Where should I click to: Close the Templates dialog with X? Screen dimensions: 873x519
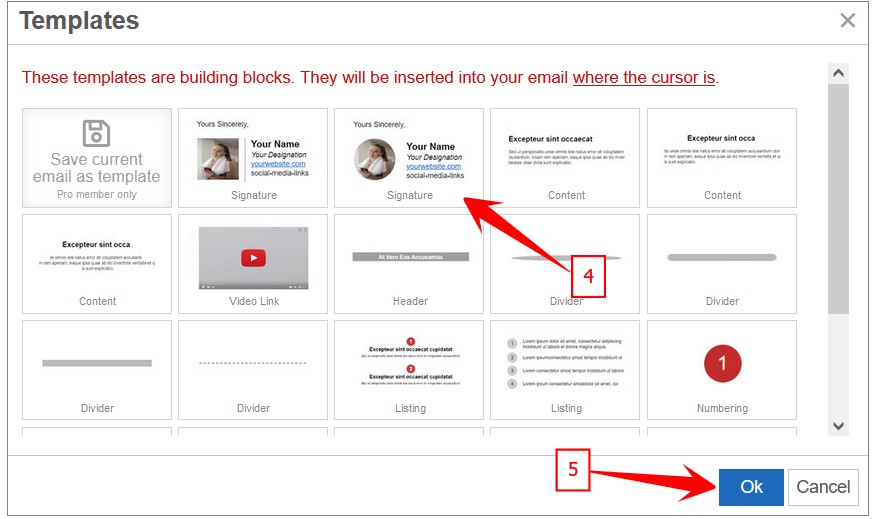(x=847, y=21)
